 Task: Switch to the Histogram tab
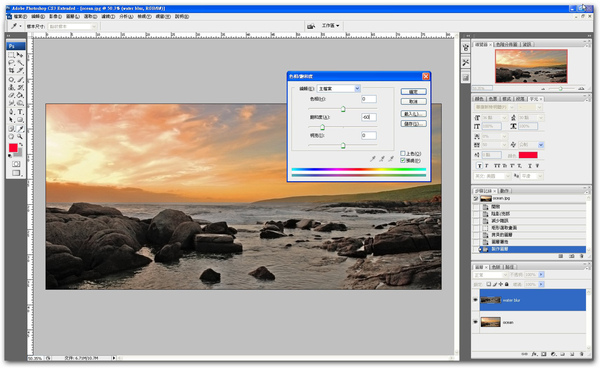click(507, 44)
